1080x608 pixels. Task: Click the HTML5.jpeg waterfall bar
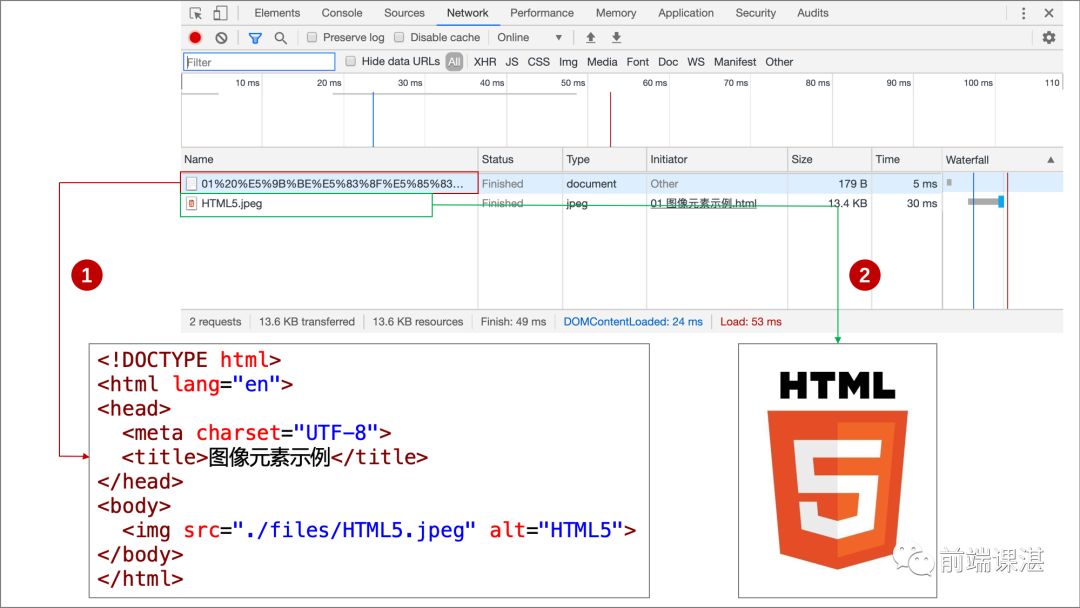tap(986, 202)
